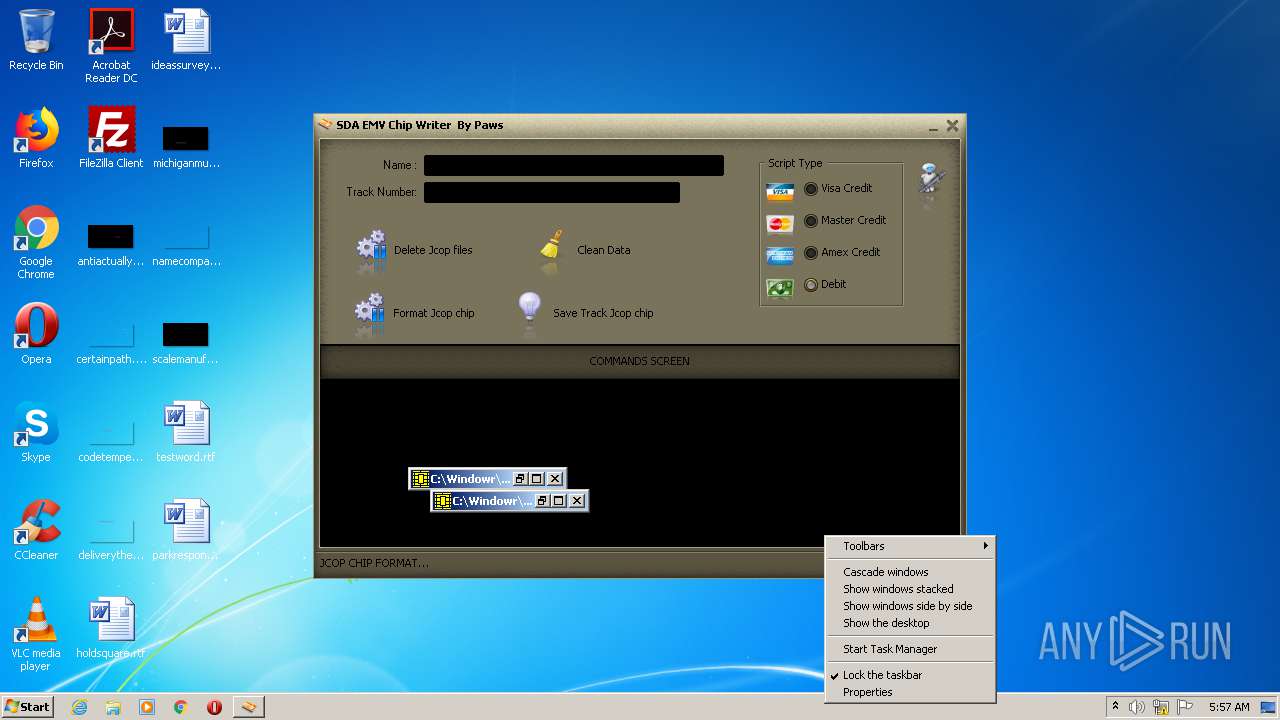Click the Save Track Jcop chip label
The image size is (1280, 720).
603,313
